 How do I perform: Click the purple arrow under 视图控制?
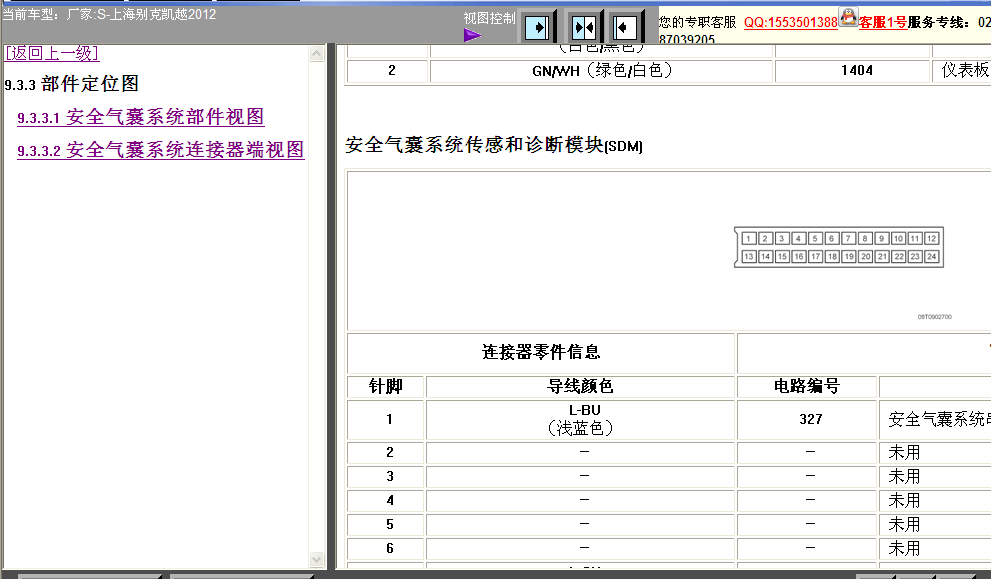tap(472, 36)
